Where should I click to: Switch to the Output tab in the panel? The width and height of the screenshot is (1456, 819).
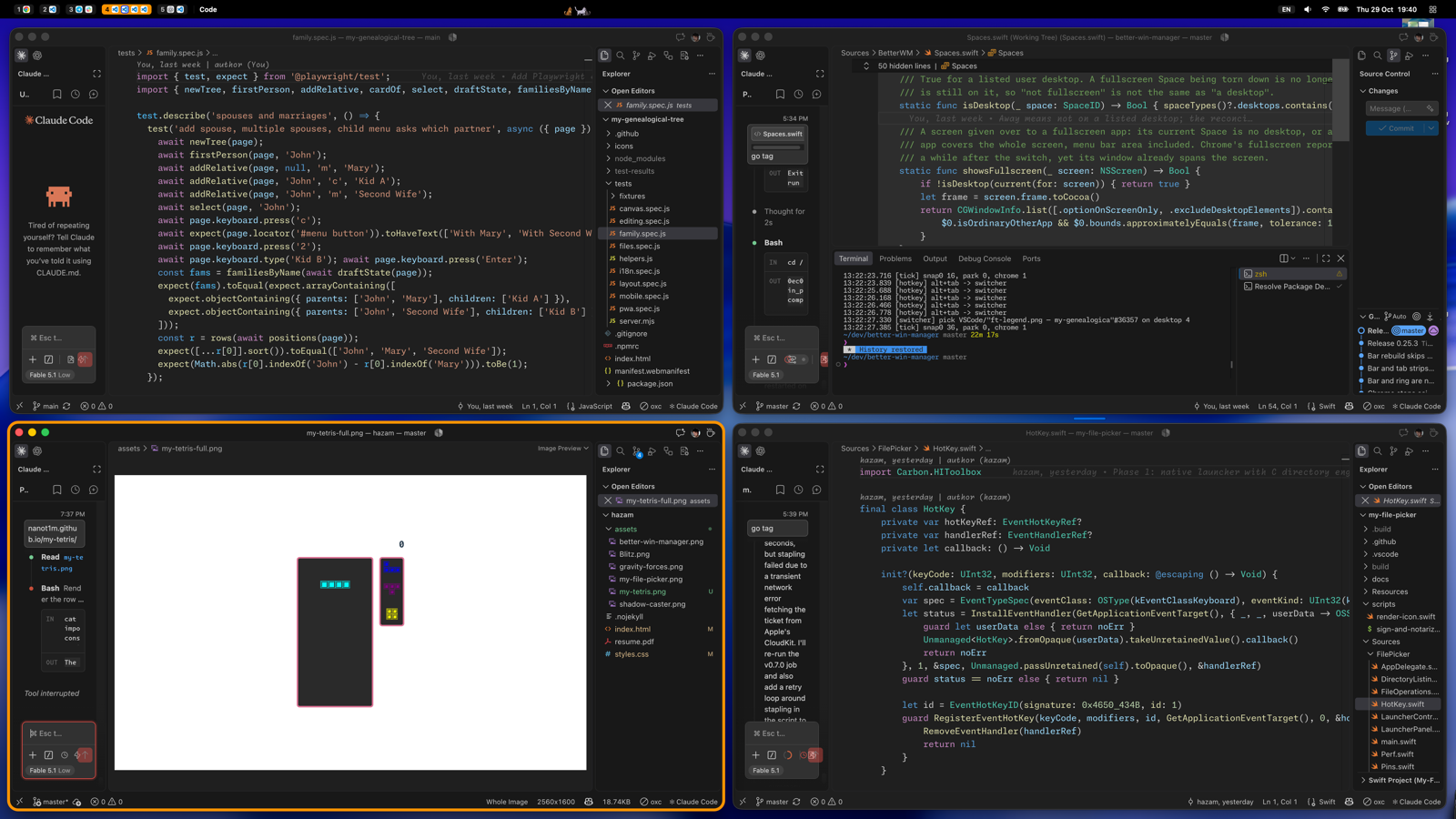[x=935, y=258]
